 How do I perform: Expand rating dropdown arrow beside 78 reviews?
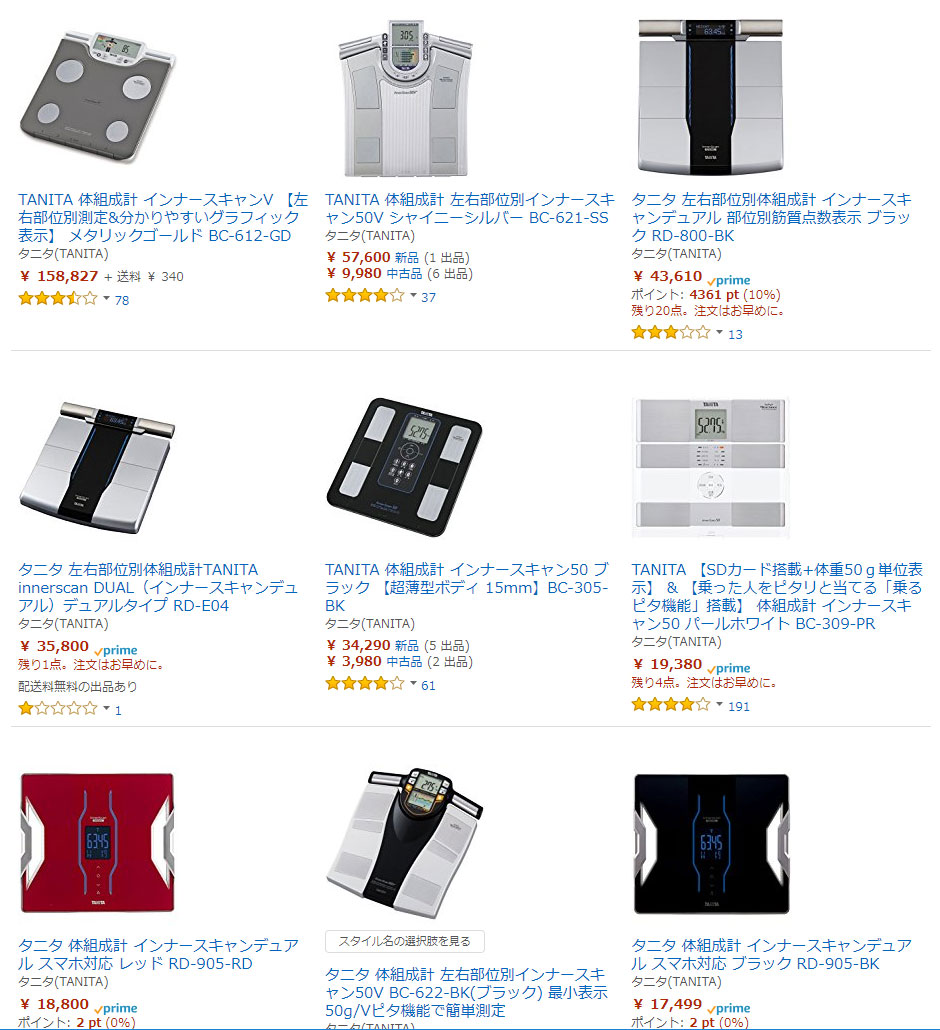pos(106,299)
